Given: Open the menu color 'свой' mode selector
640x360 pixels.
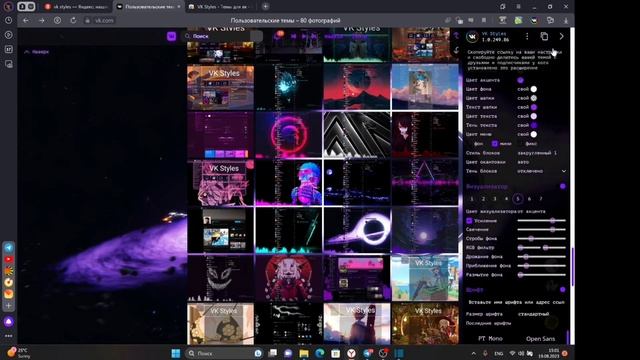Looking at the screenshot, I should [x=523, y=134].
